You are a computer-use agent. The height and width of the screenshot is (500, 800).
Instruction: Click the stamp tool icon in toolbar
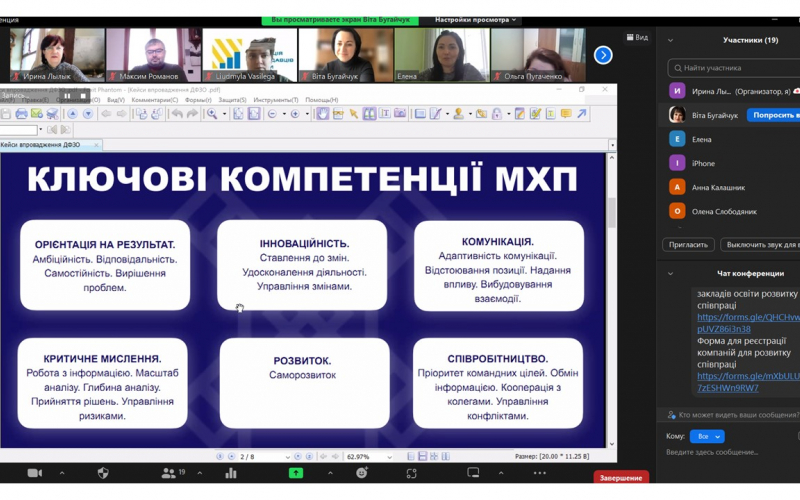point(458,114)
